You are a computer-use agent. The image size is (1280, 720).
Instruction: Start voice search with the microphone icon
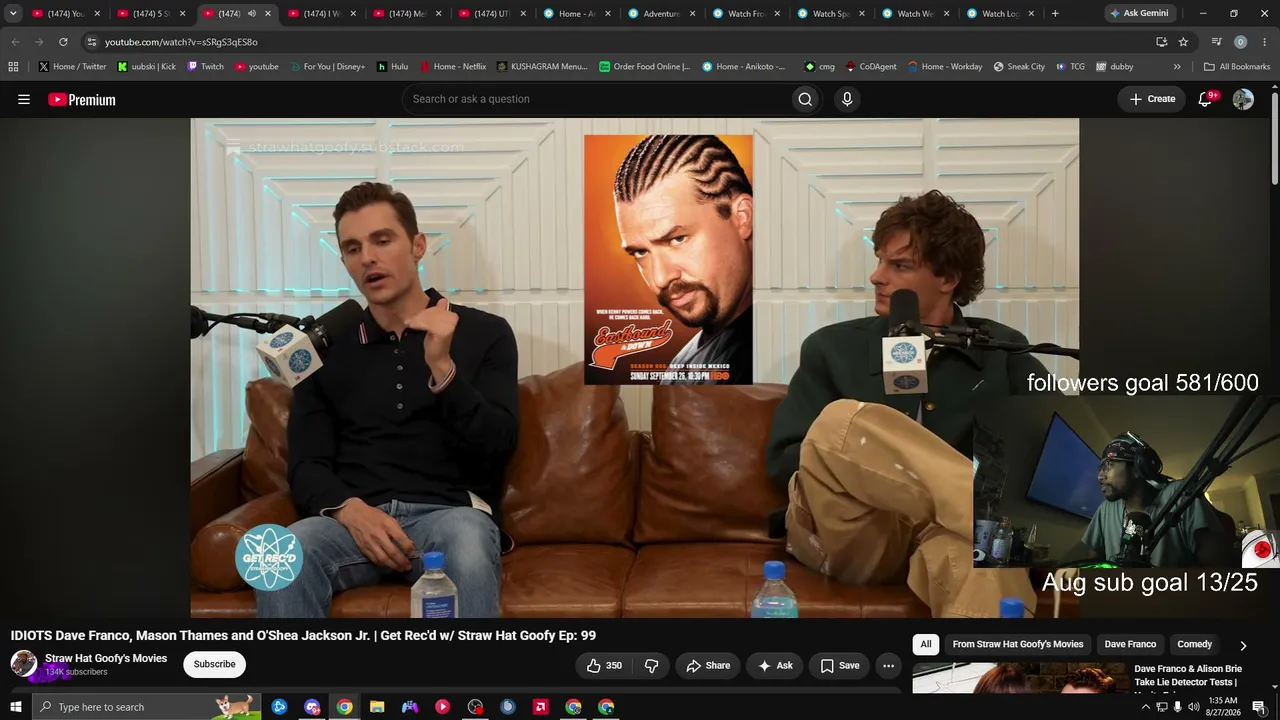[x=847, y=99]
